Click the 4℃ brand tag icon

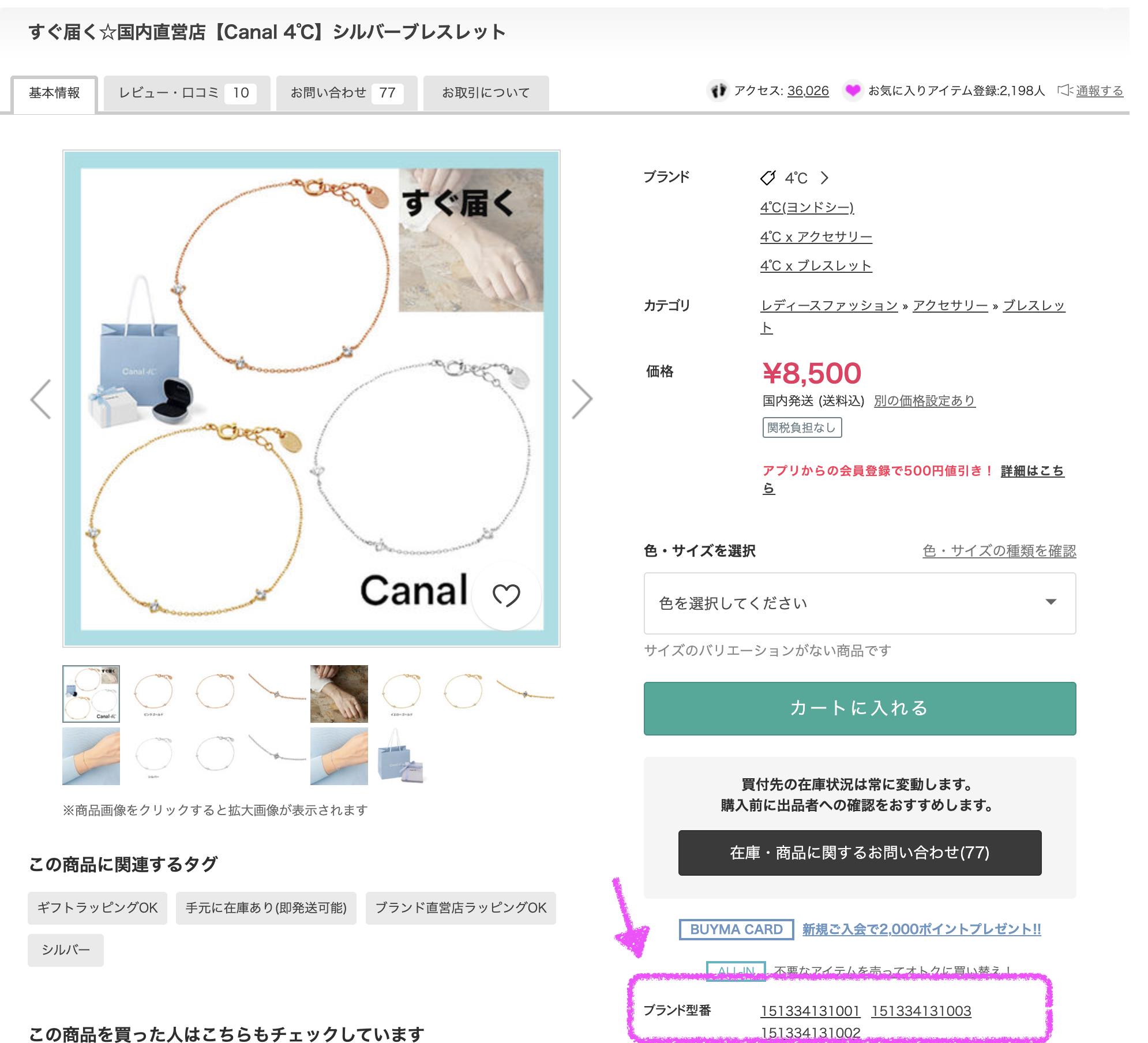[768, 178]
